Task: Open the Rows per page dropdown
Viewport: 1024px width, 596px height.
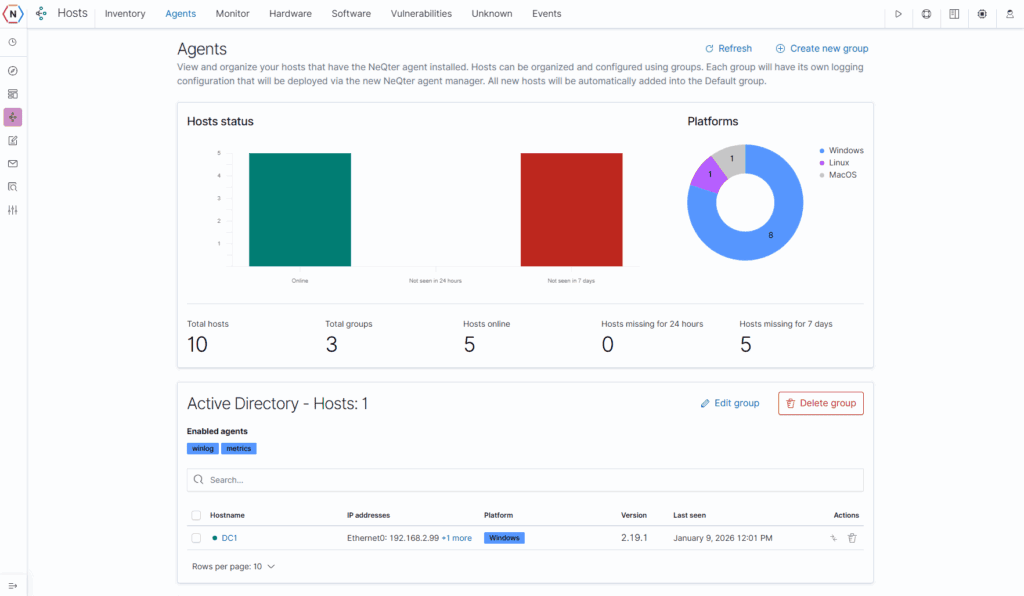Action: (x=233, y=566)
